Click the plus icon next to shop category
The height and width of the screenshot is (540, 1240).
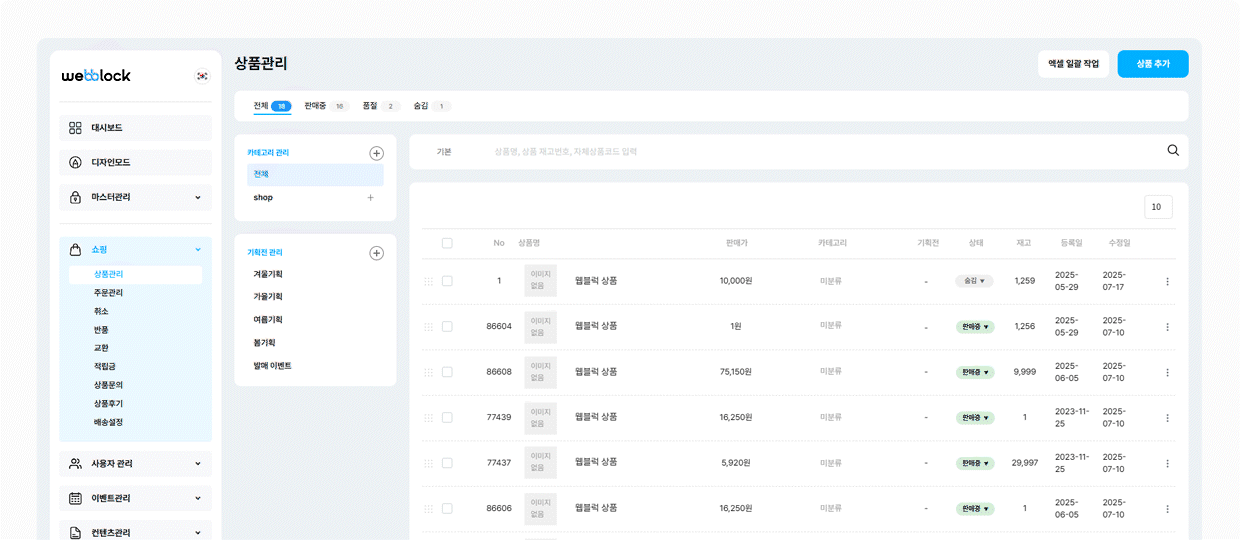click(x=370, y=198)
